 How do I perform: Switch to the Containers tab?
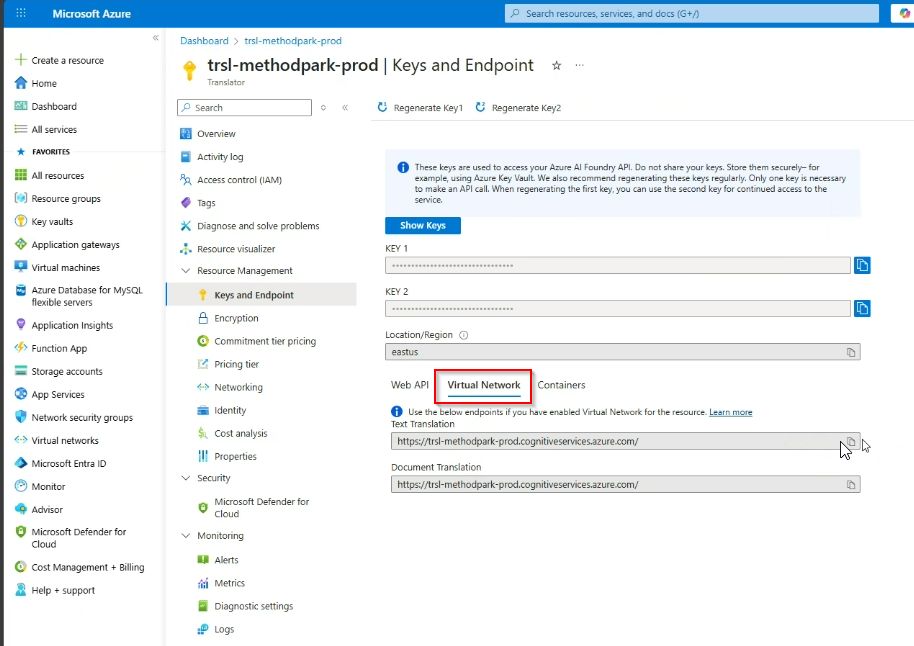561,385
